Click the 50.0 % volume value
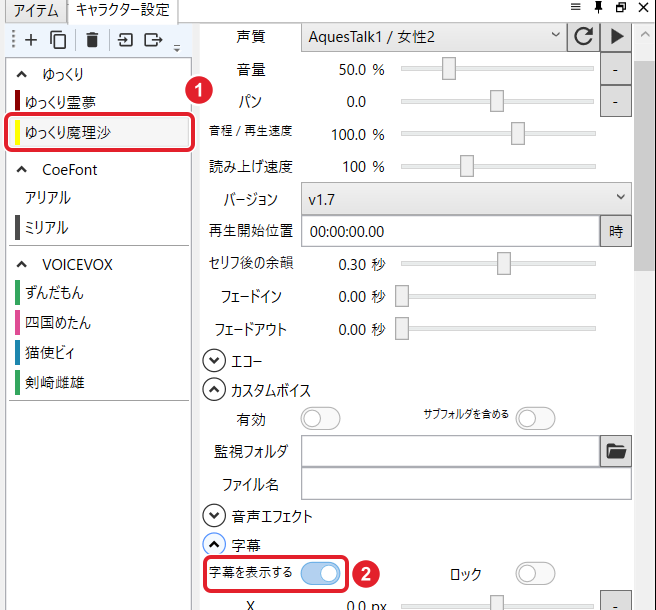656x610 pixels. coord(361,69)
